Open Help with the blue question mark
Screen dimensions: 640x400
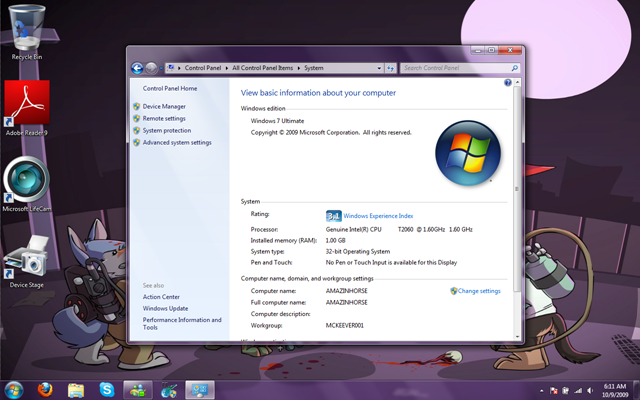508,82
